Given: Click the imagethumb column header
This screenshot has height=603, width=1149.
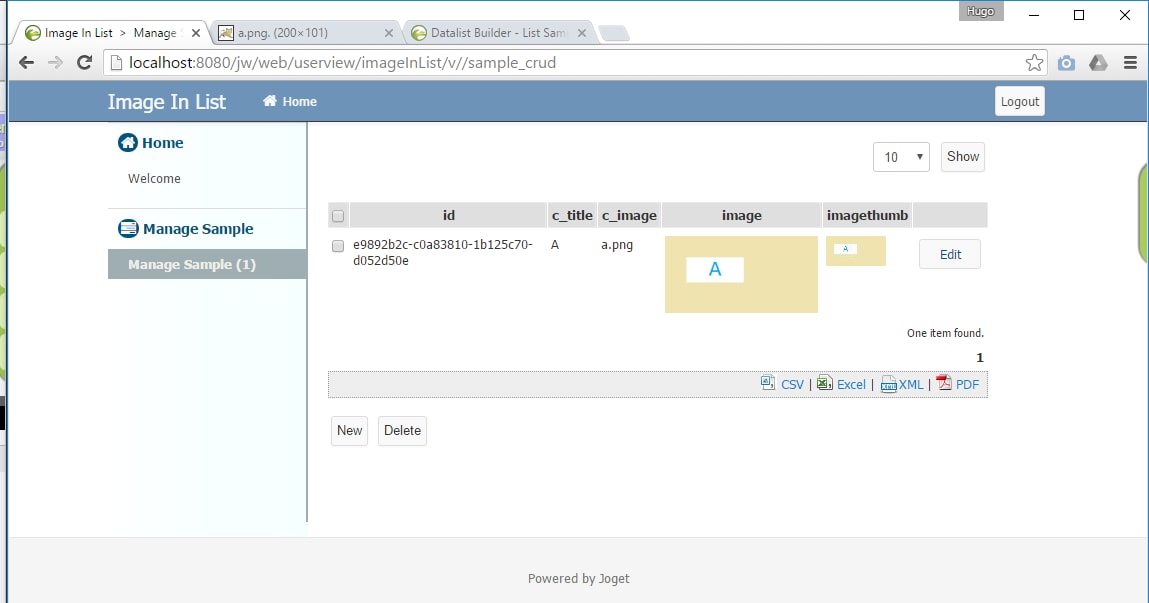Looking at the screenshot, I should point(867,215).
